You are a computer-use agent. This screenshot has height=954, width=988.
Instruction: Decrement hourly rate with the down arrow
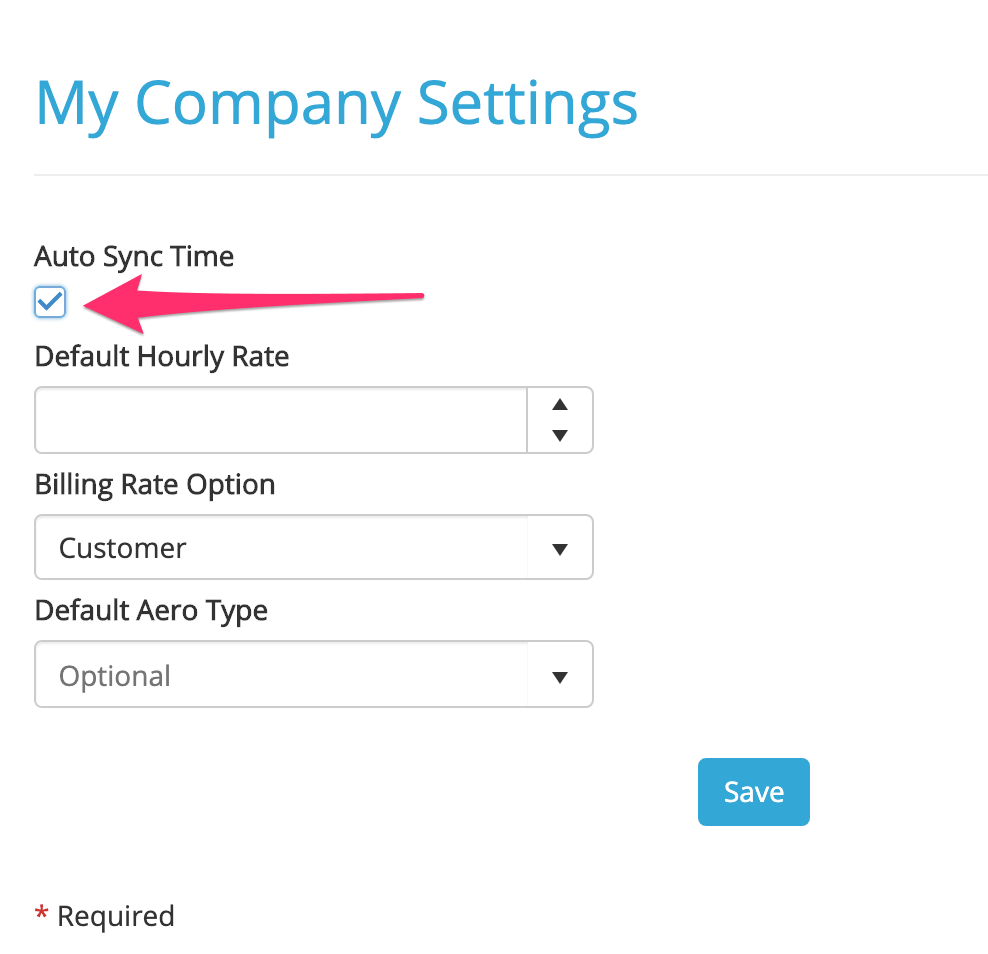[x=559, y=435]
